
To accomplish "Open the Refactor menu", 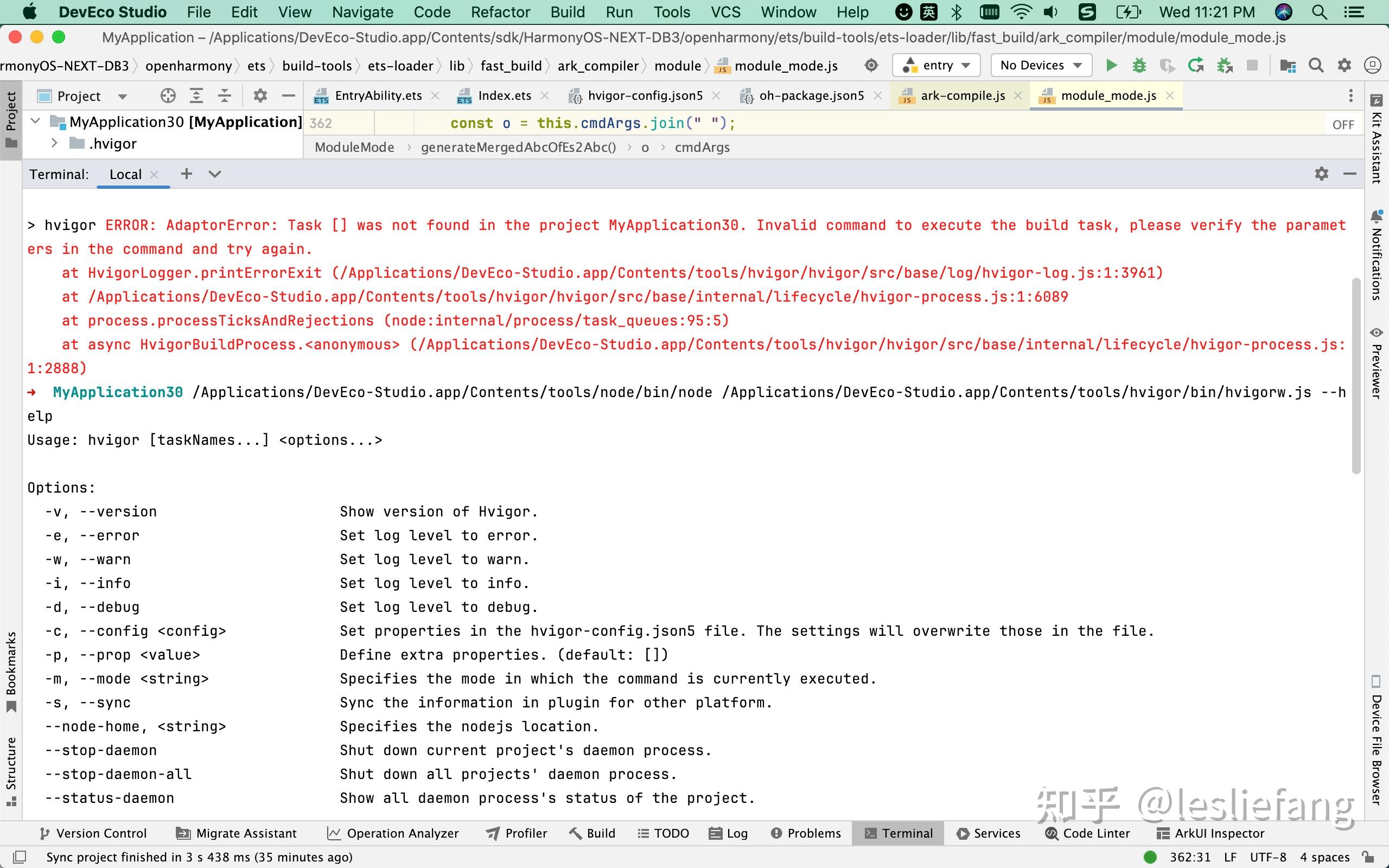I will [x=500, y=12].
